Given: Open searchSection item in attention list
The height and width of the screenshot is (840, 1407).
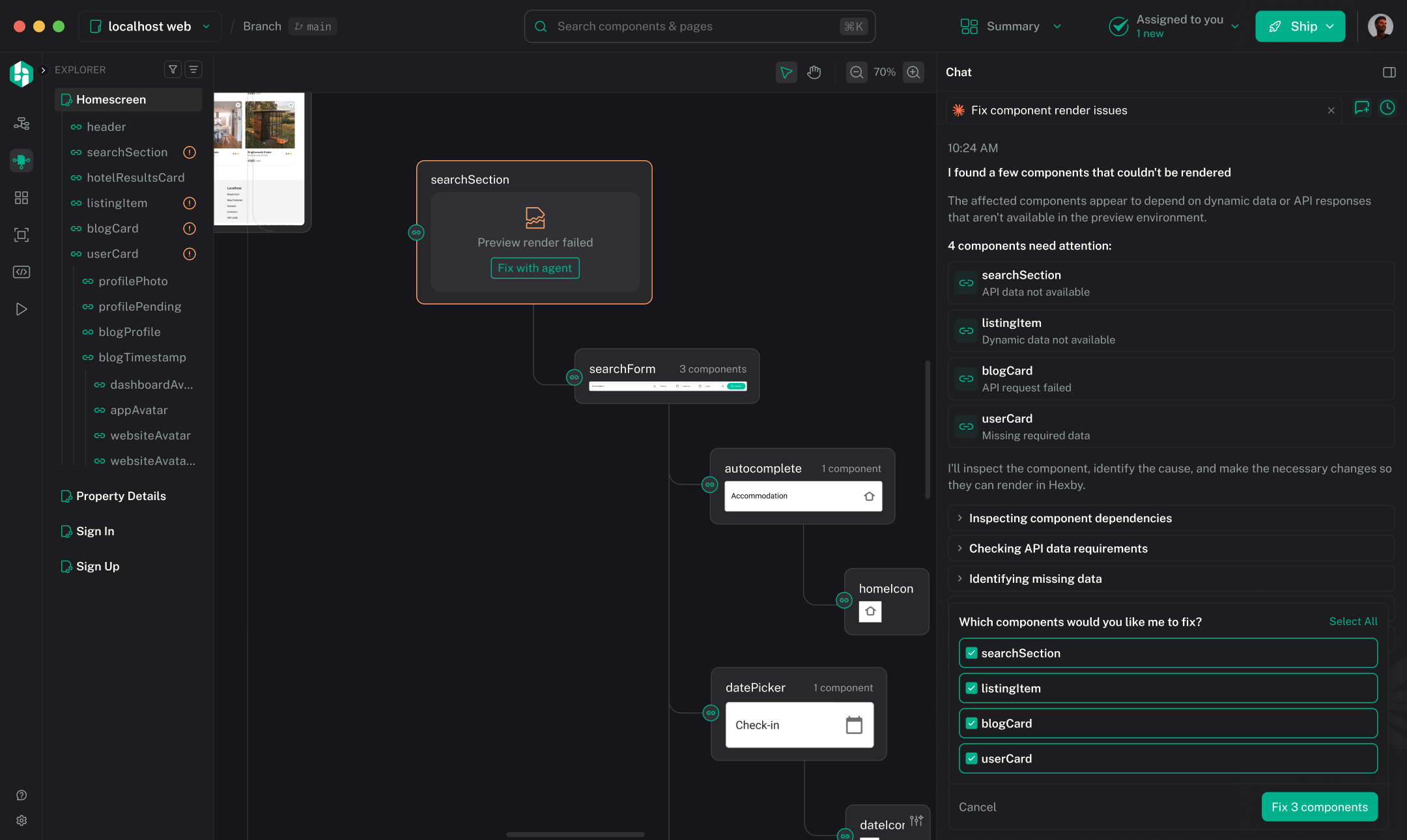Looking at the screenshot, I should coord(1171,283).
